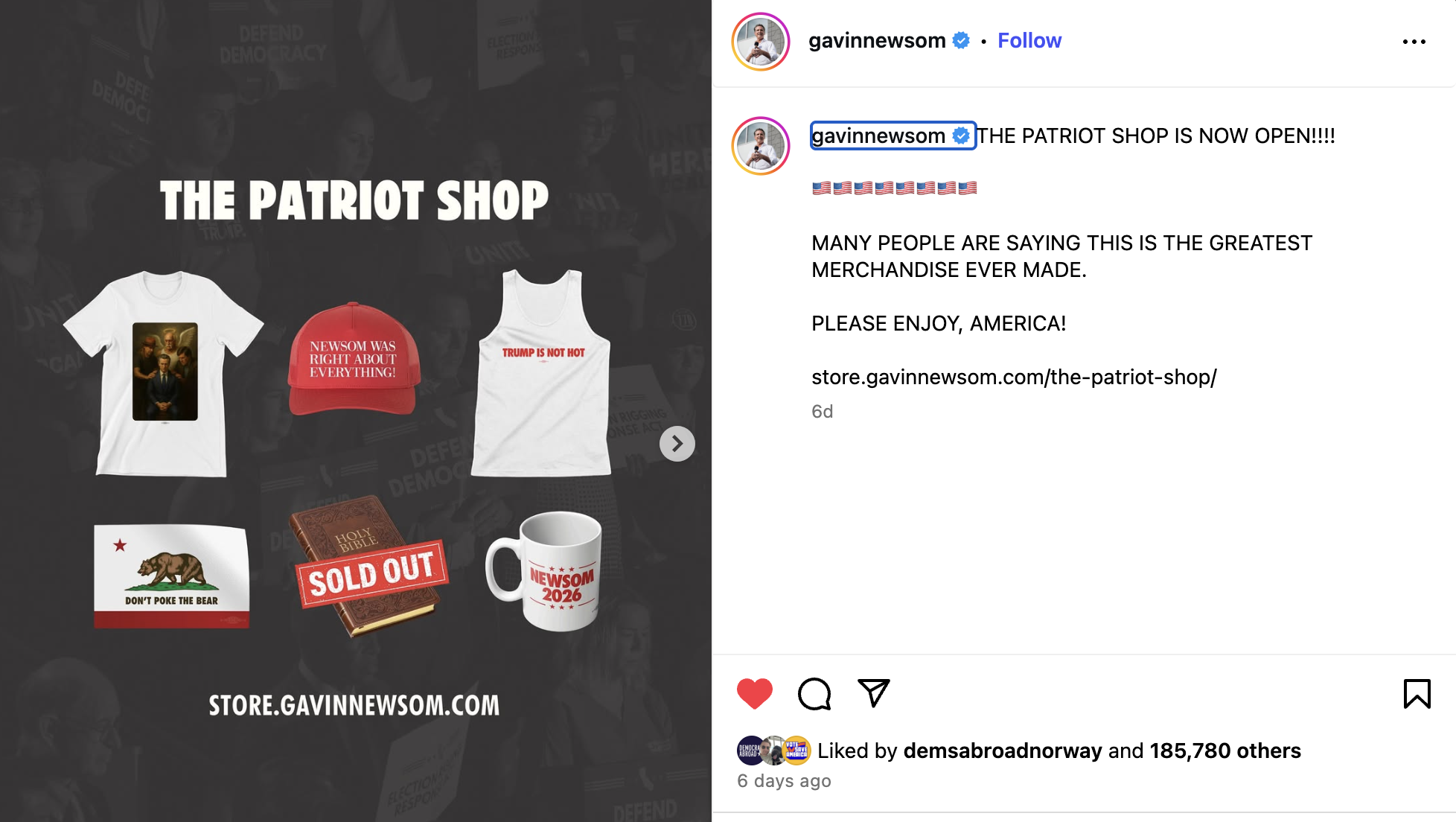This screenshot has width=1456, height=822.
Task: Click the blue verified badge in the caption
Action: 961,136
